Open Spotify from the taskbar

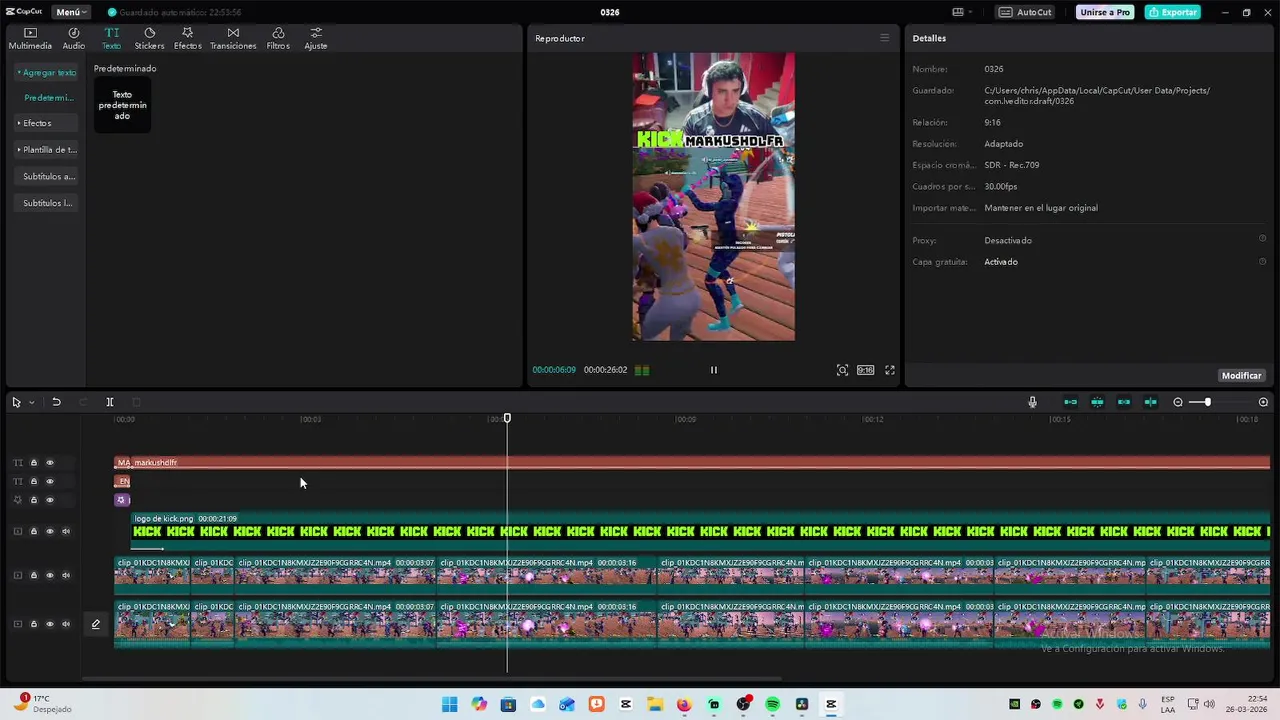772,705
